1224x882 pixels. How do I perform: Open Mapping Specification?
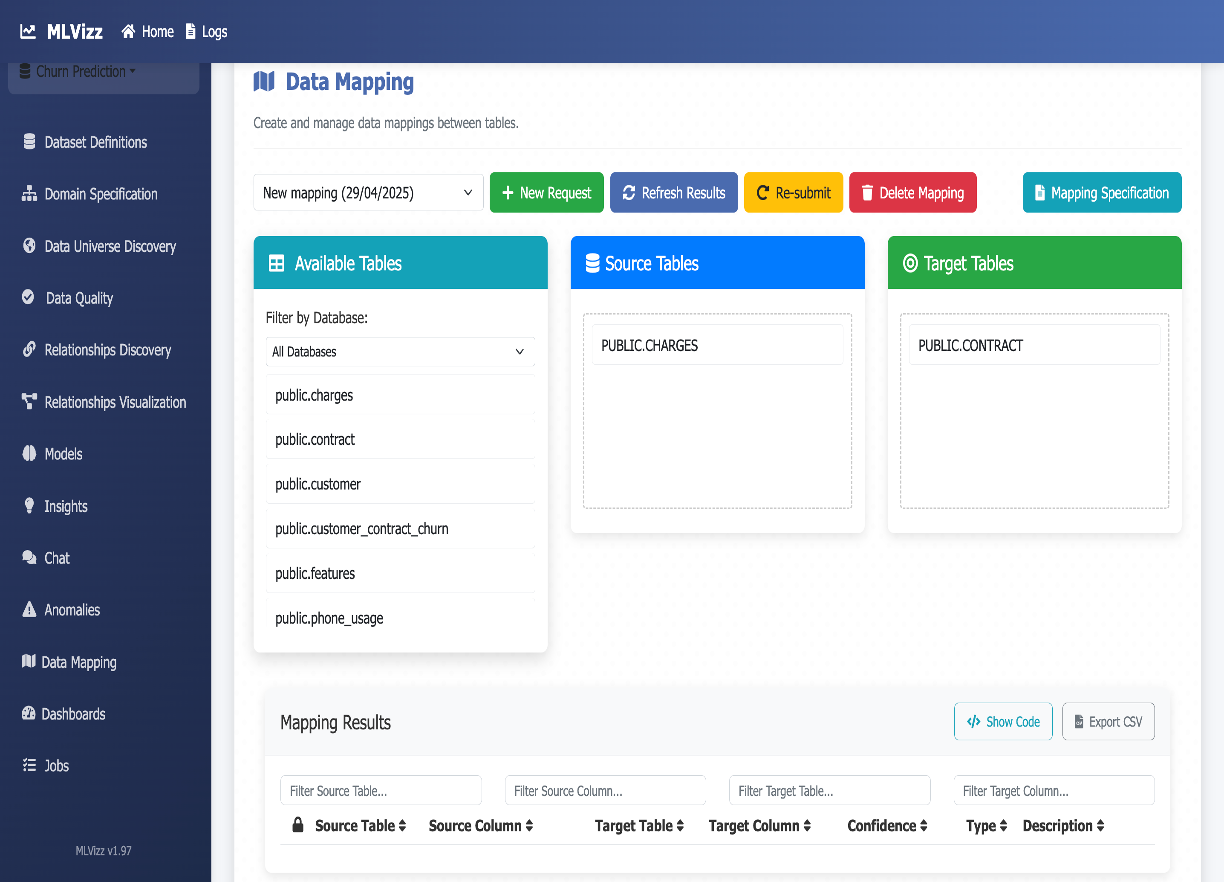pos(1102,193)
